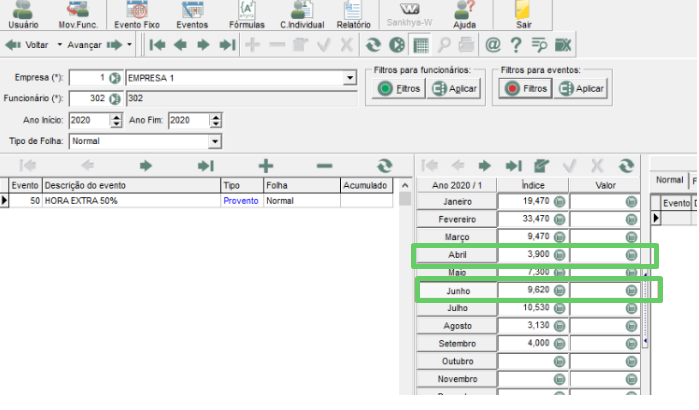Screen dimensions: 699x410
Task: Expand the Empresa combo box
Action: 350,78
